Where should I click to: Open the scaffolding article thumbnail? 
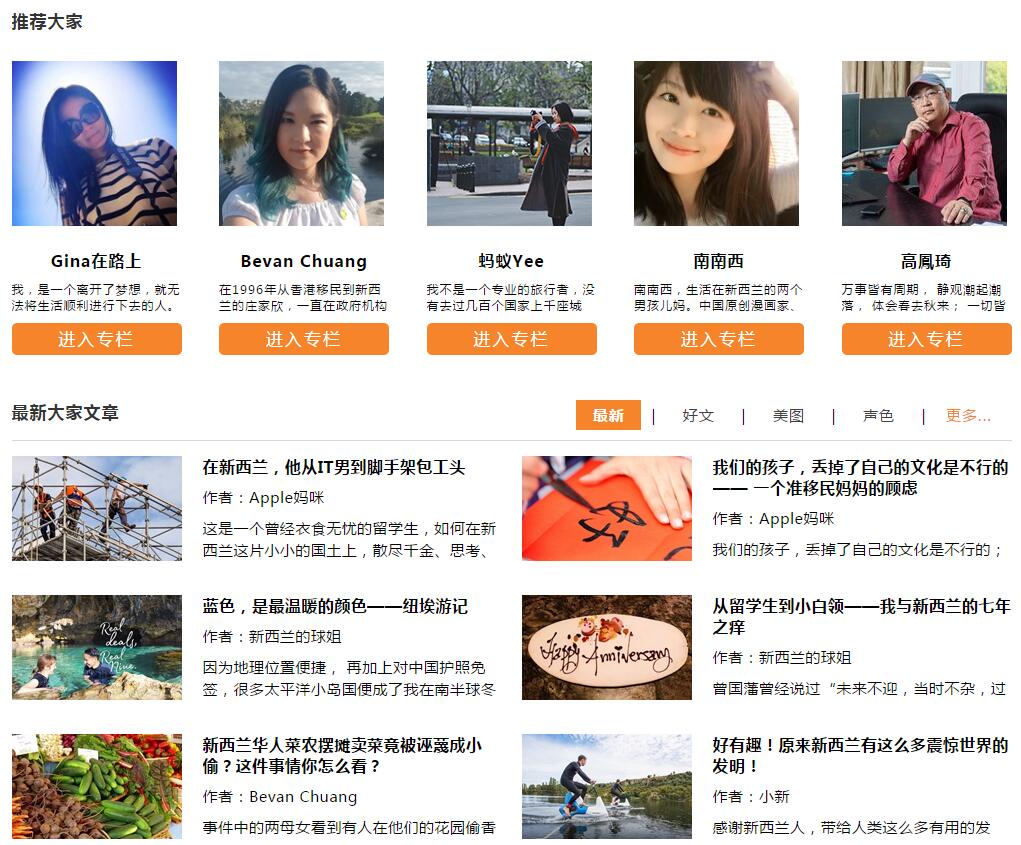click(x=96, y=508)
